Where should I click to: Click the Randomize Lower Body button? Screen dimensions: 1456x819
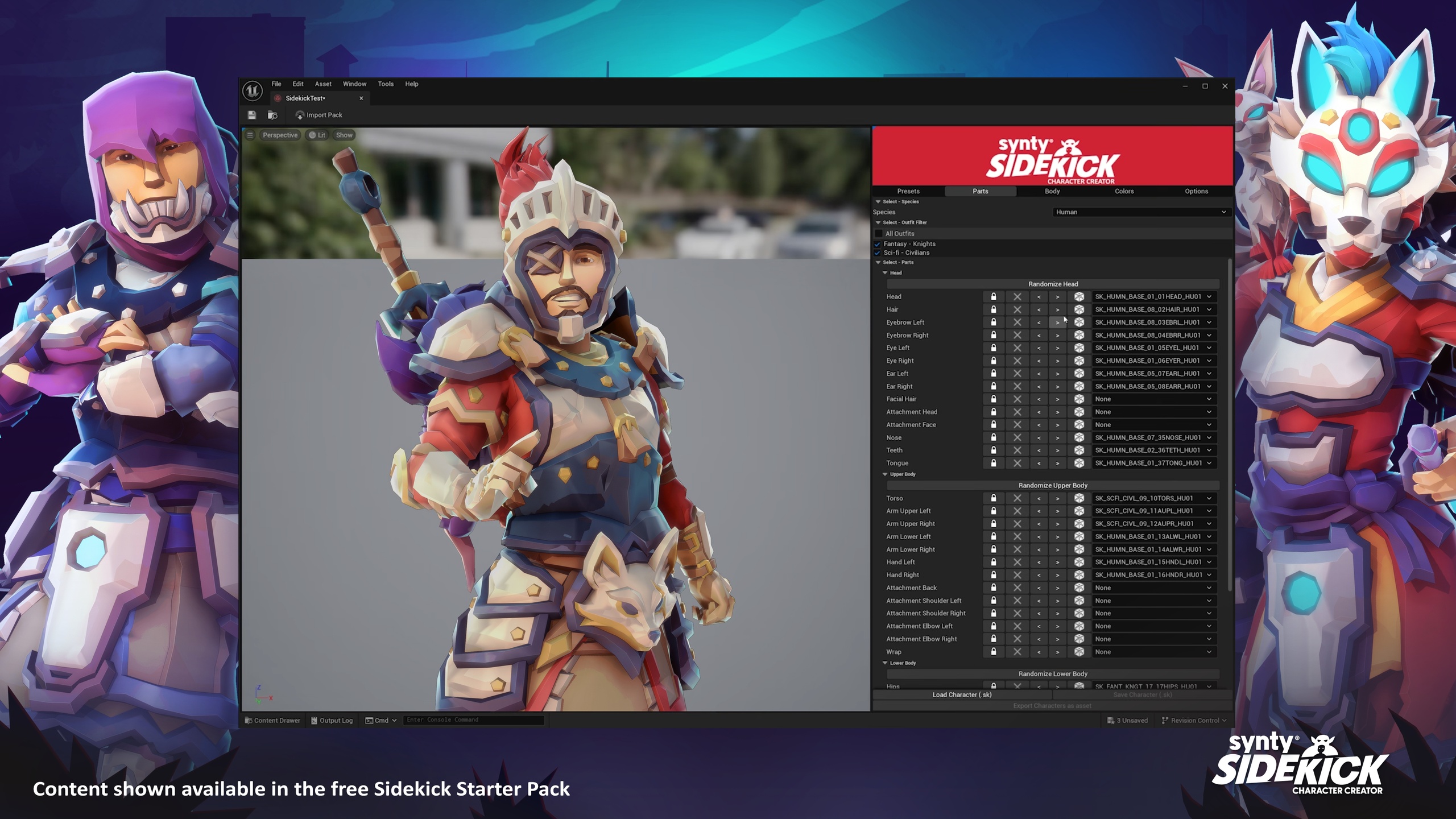pyautogui.click(x=1053, y=674)
